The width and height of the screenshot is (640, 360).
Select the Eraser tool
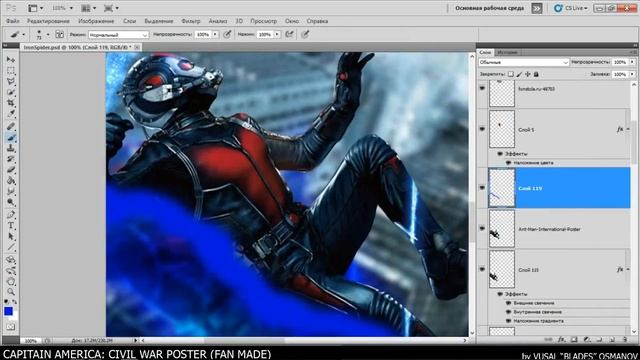point(11,170)
